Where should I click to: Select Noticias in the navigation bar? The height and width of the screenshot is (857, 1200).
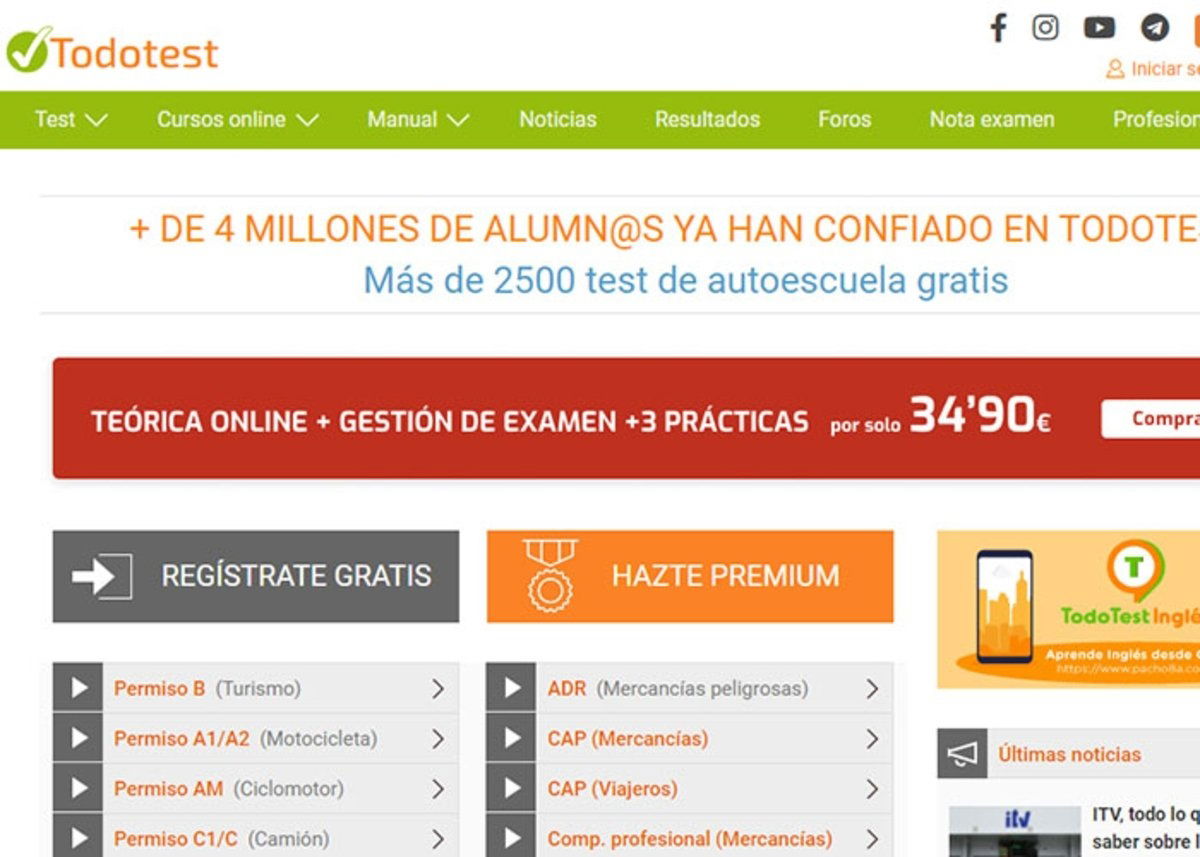[x=557, y=119]
